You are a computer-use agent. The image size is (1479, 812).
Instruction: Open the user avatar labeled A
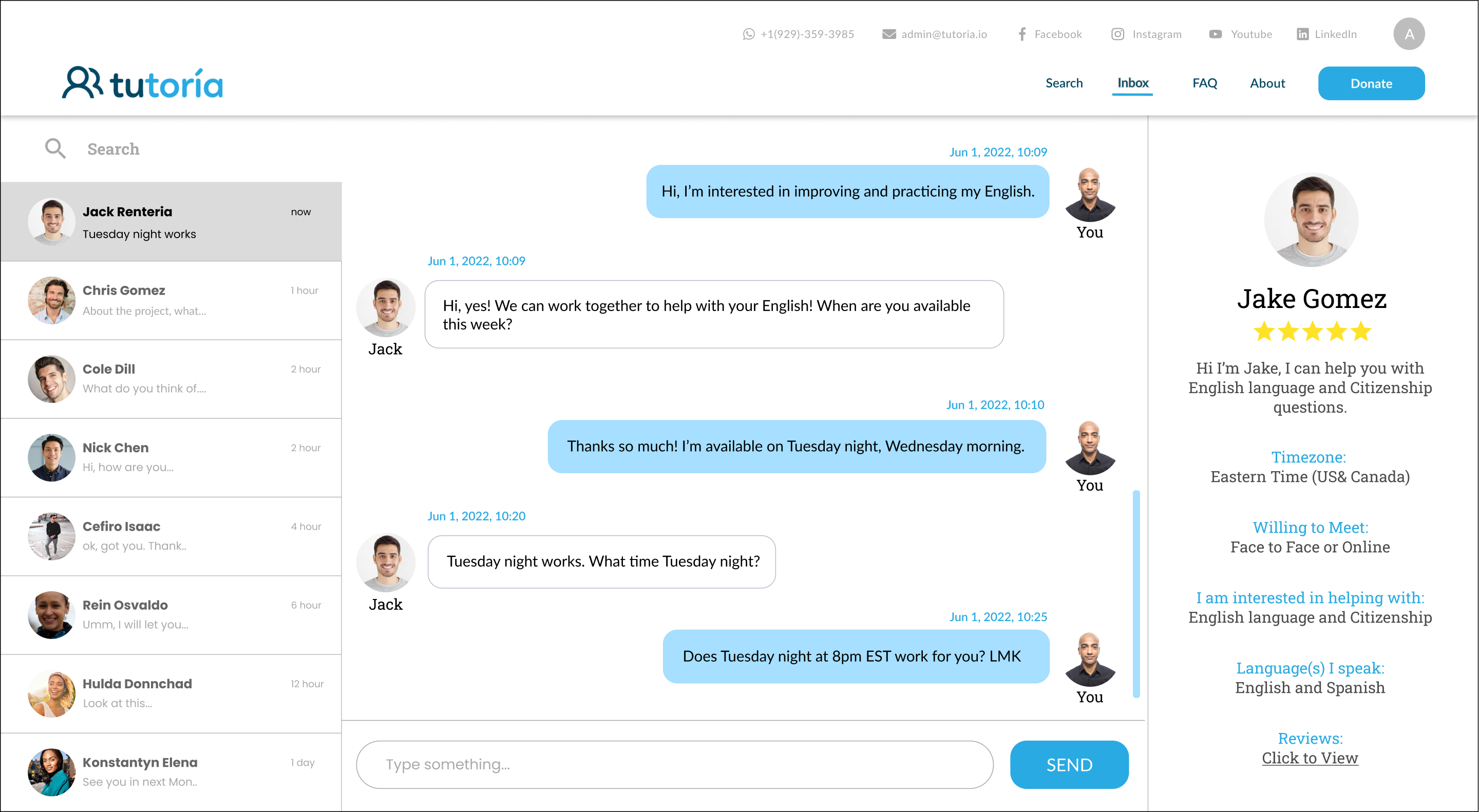(x=1408, y=34)
